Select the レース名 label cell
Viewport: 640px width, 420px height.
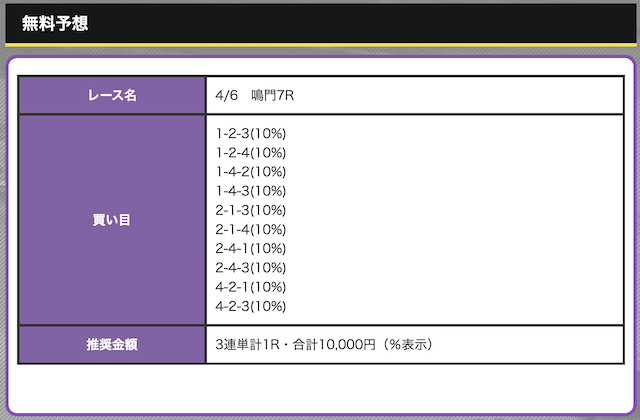(111, 95)
